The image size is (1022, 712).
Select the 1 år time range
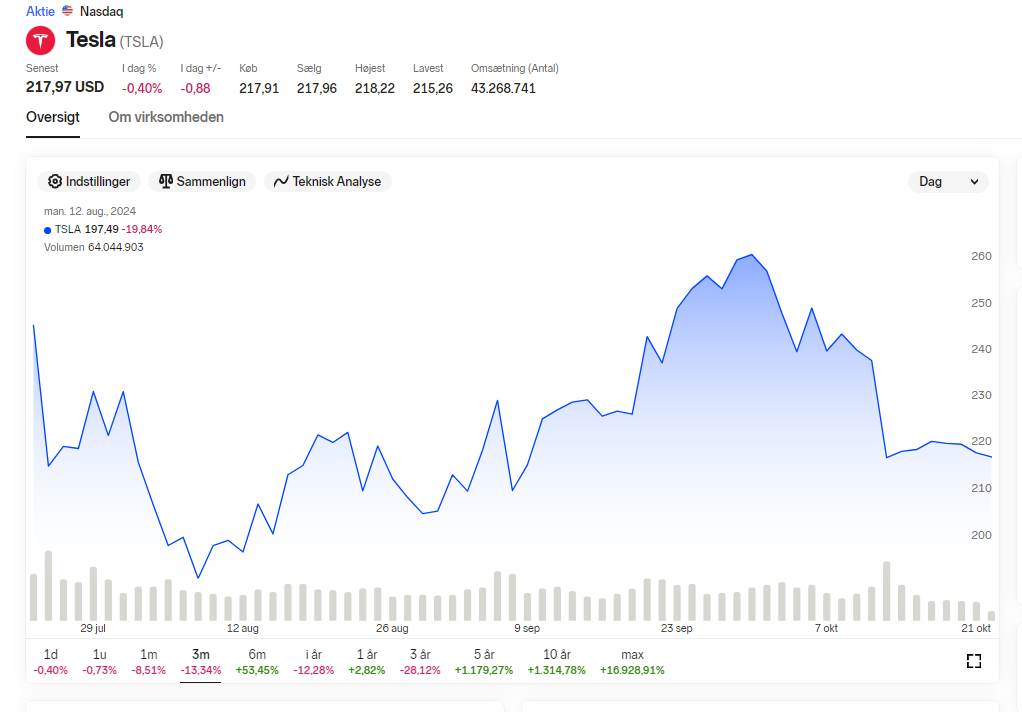[367, 662]
